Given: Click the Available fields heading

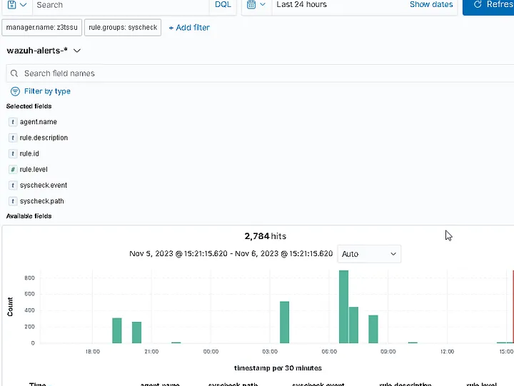Looking at the screenshot, I should pyautogui.click(x=29, y=216).
